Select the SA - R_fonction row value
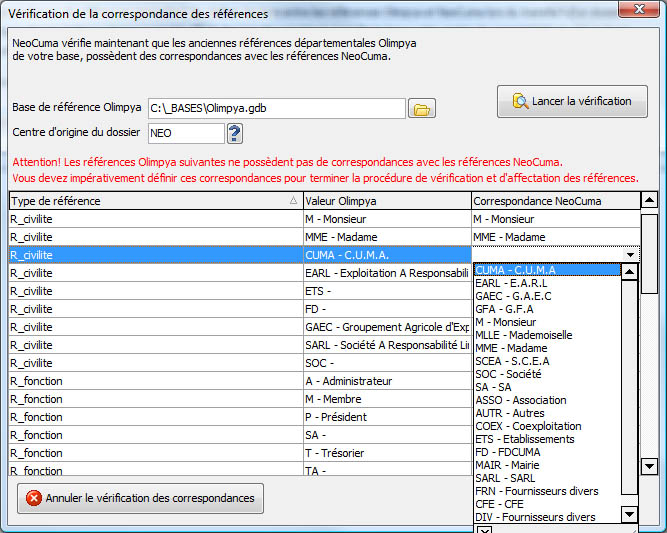Screen dimensions: 667x533 click(x=387, y=435)
